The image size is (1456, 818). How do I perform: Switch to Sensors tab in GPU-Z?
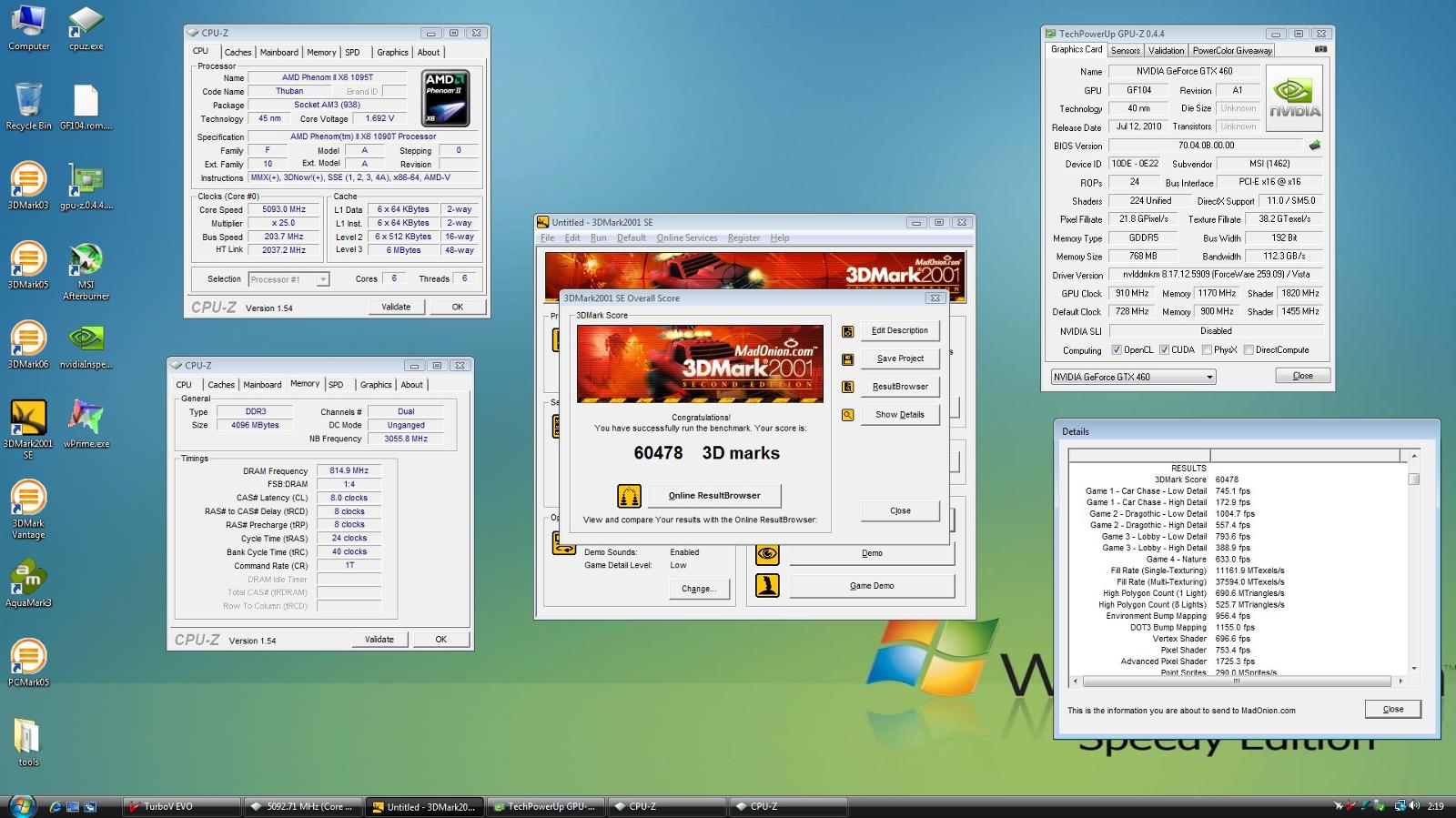[x=1125, y=51]
